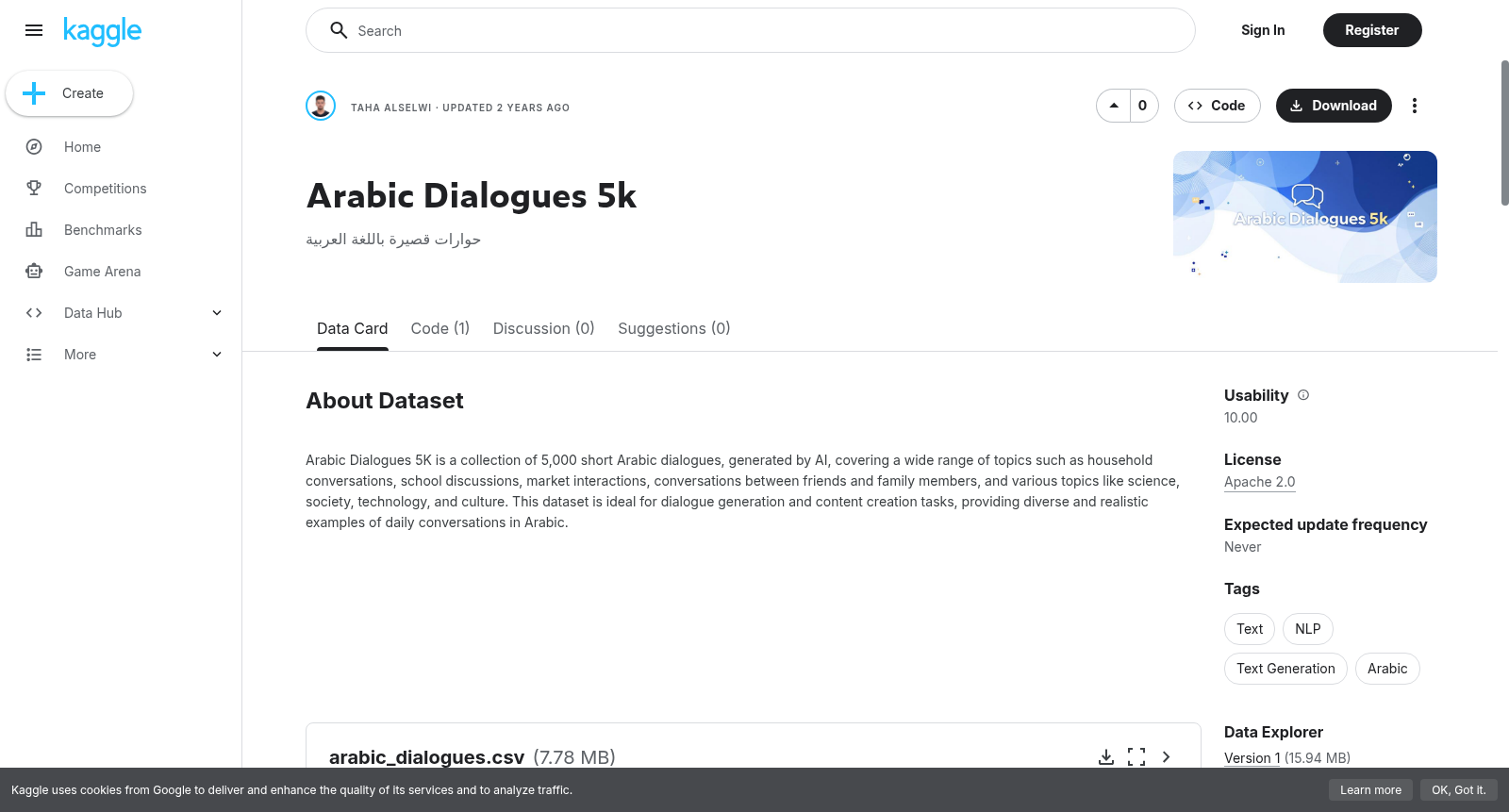Click Sign In
This screenshot has width=1509, height=812.
click(x=1263, y=30)
